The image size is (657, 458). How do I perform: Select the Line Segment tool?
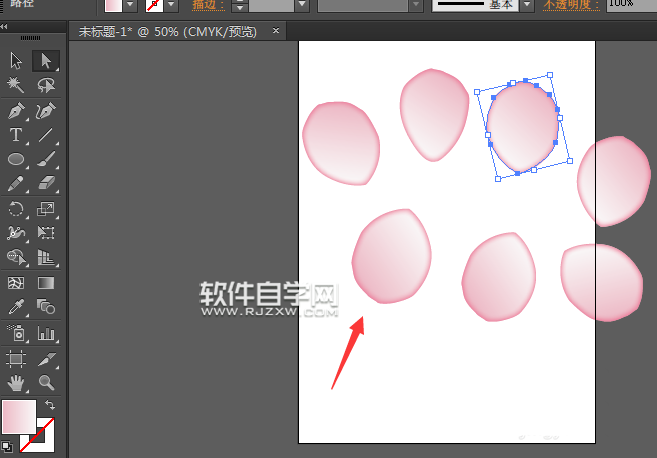pyautogui.click(x=46, y=135)
